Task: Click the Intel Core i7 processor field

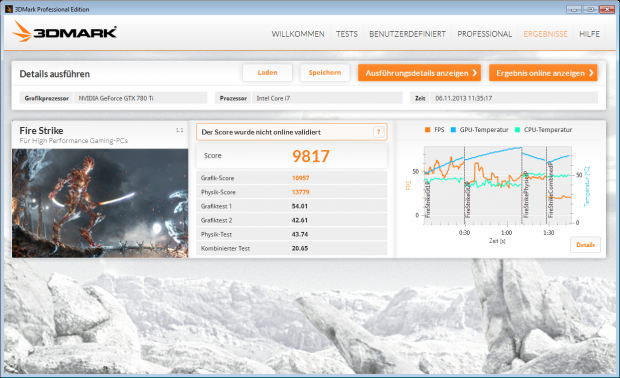Action: pyautogui.click(x=327, y=98)
